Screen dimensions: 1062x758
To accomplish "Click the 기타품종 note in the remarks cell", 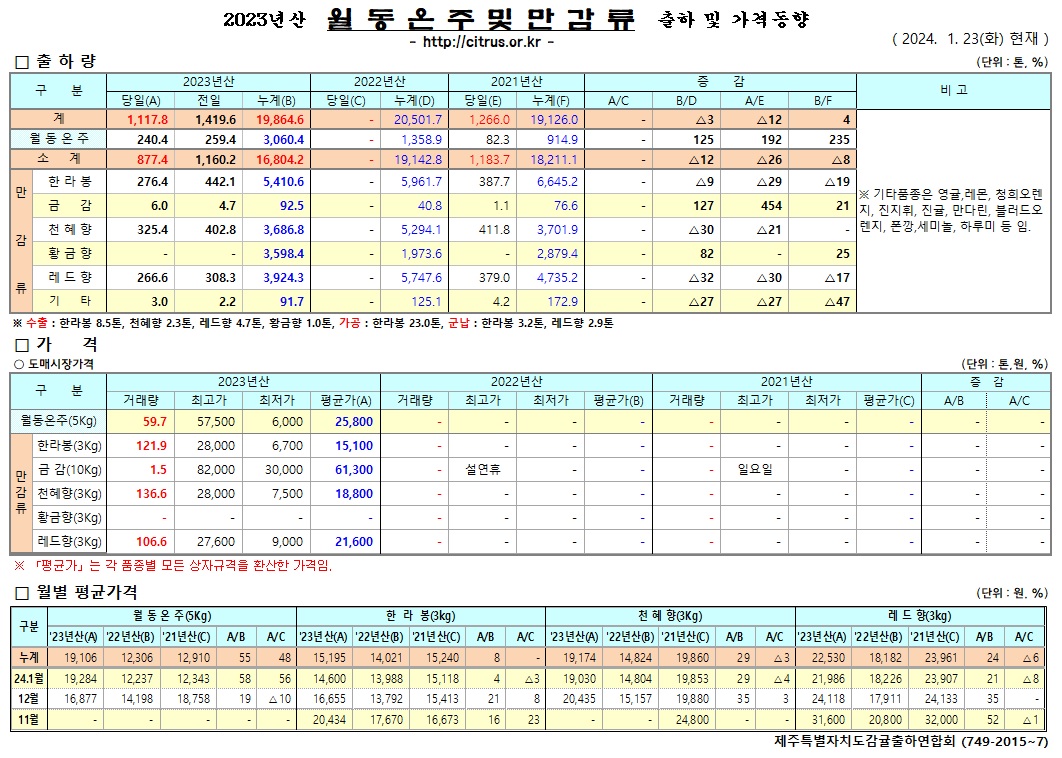I will pos(951,210).
